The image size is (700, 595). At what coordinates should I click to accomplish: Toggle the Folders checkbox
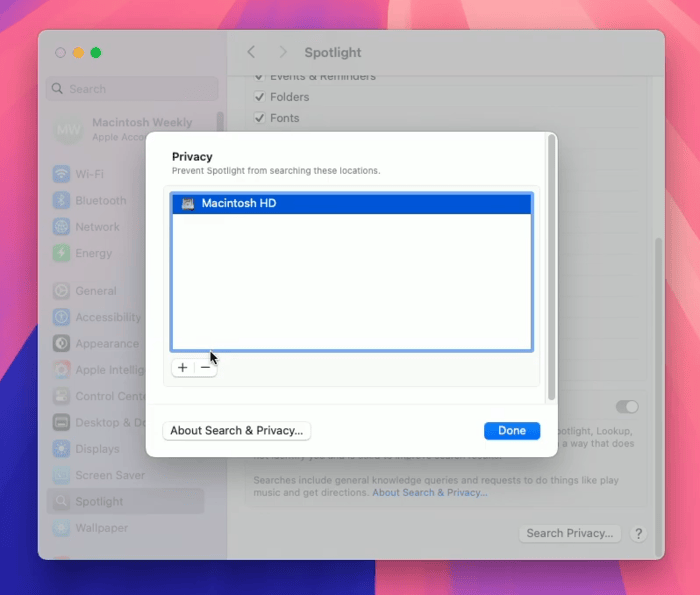pyautogui.click(x=259, y=97)
